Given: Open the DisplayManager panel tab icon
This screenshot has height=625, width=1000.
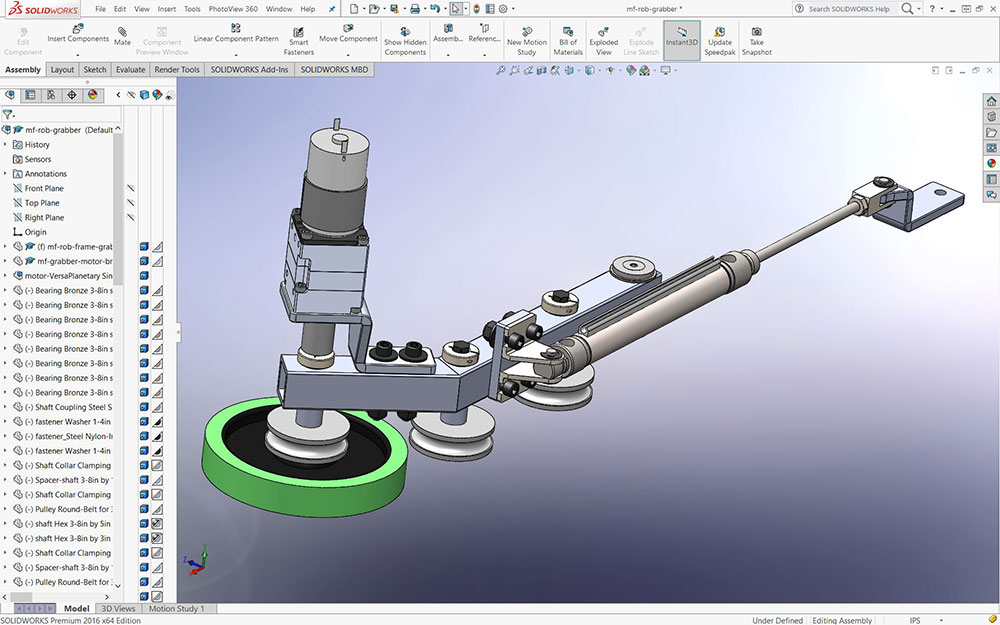Looking at the screenshot, I should 93,95.
